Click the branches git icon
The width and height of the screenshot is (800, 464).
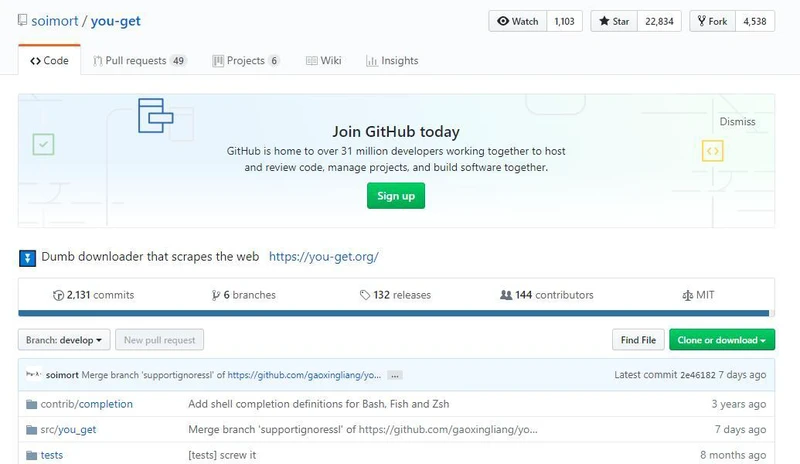[216, 295]
